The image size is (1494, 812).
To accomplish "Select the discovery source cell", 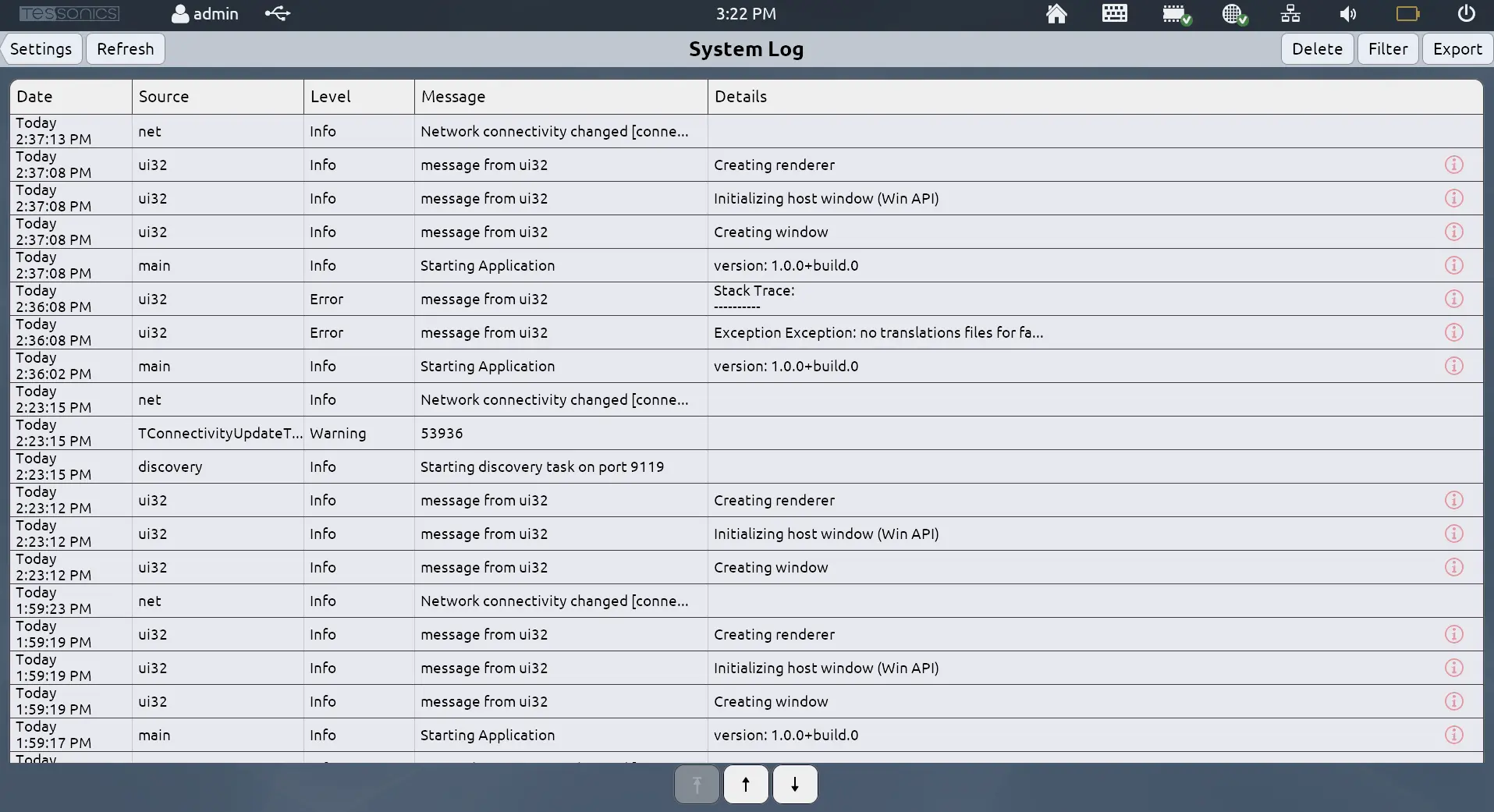I will pos(218,466).
